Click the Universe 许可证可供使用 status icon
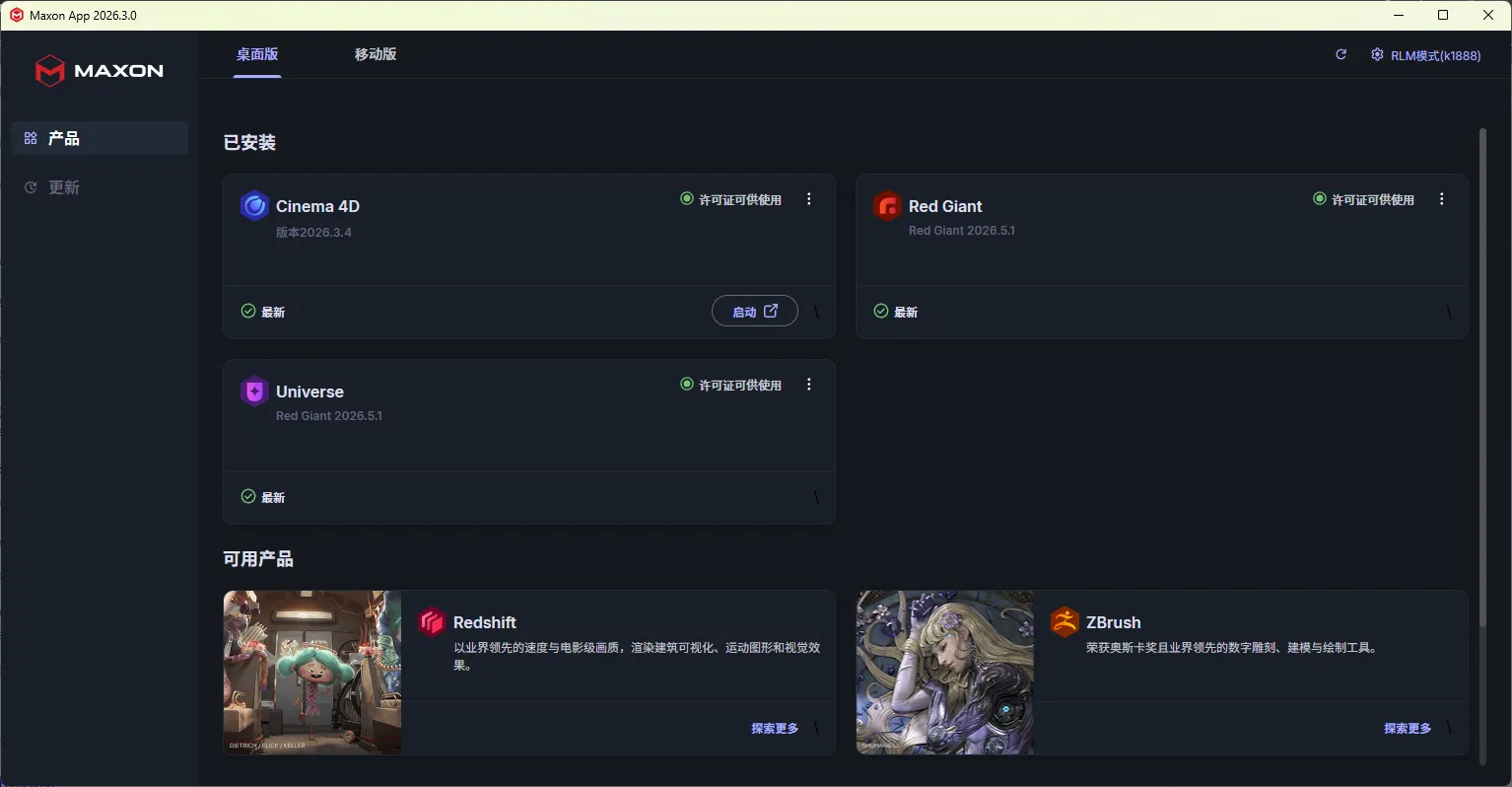The image size is (1512, 787). pos(687,385)
